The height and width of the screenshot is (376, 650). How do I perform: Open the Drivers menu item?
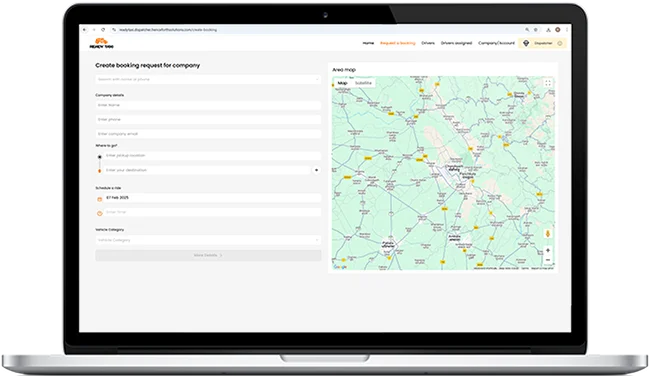(428, 43)
